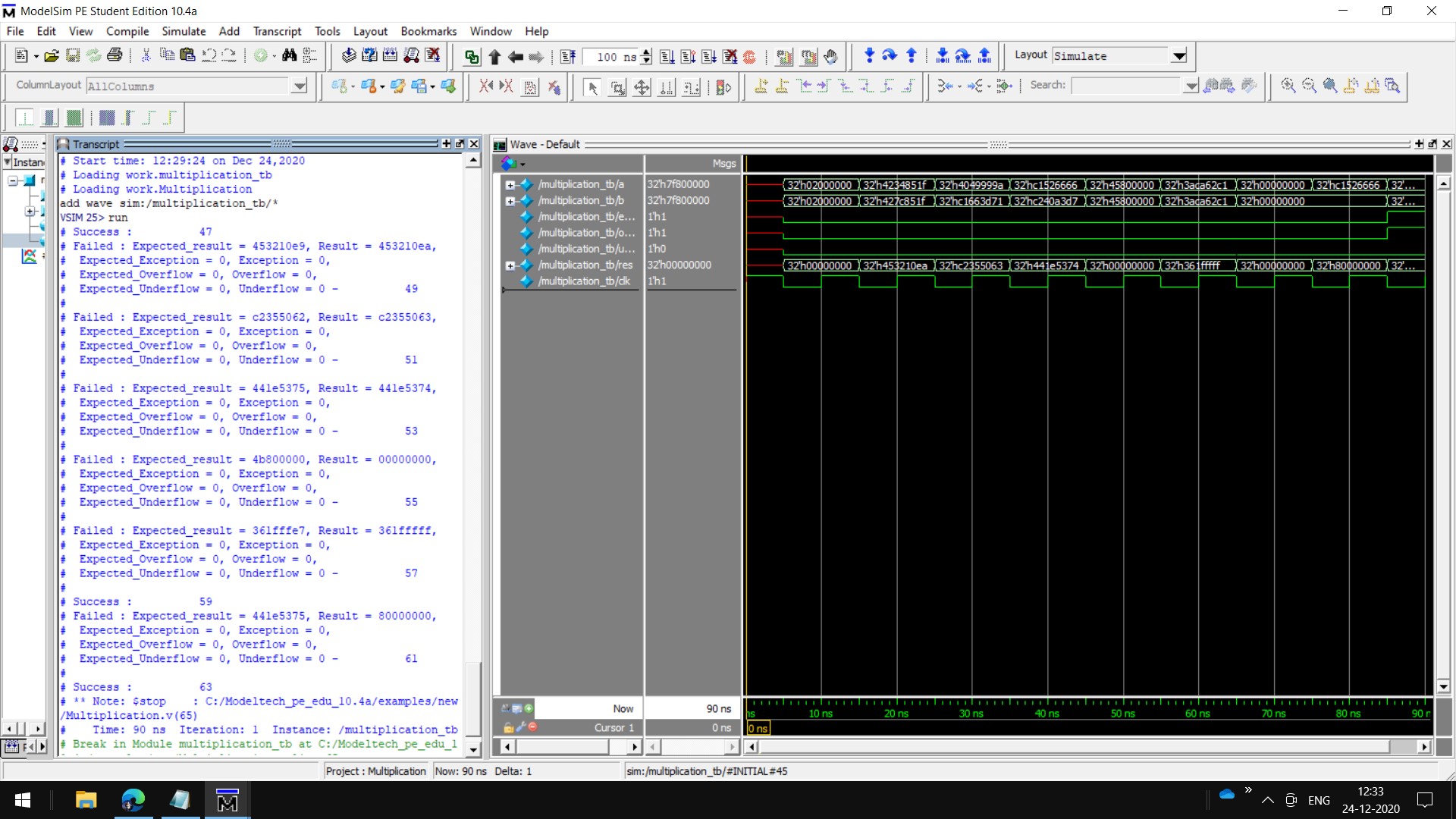Toggle the wave zoom mode tool
Screen dimensions: 1456x819
tap(618, 88)
